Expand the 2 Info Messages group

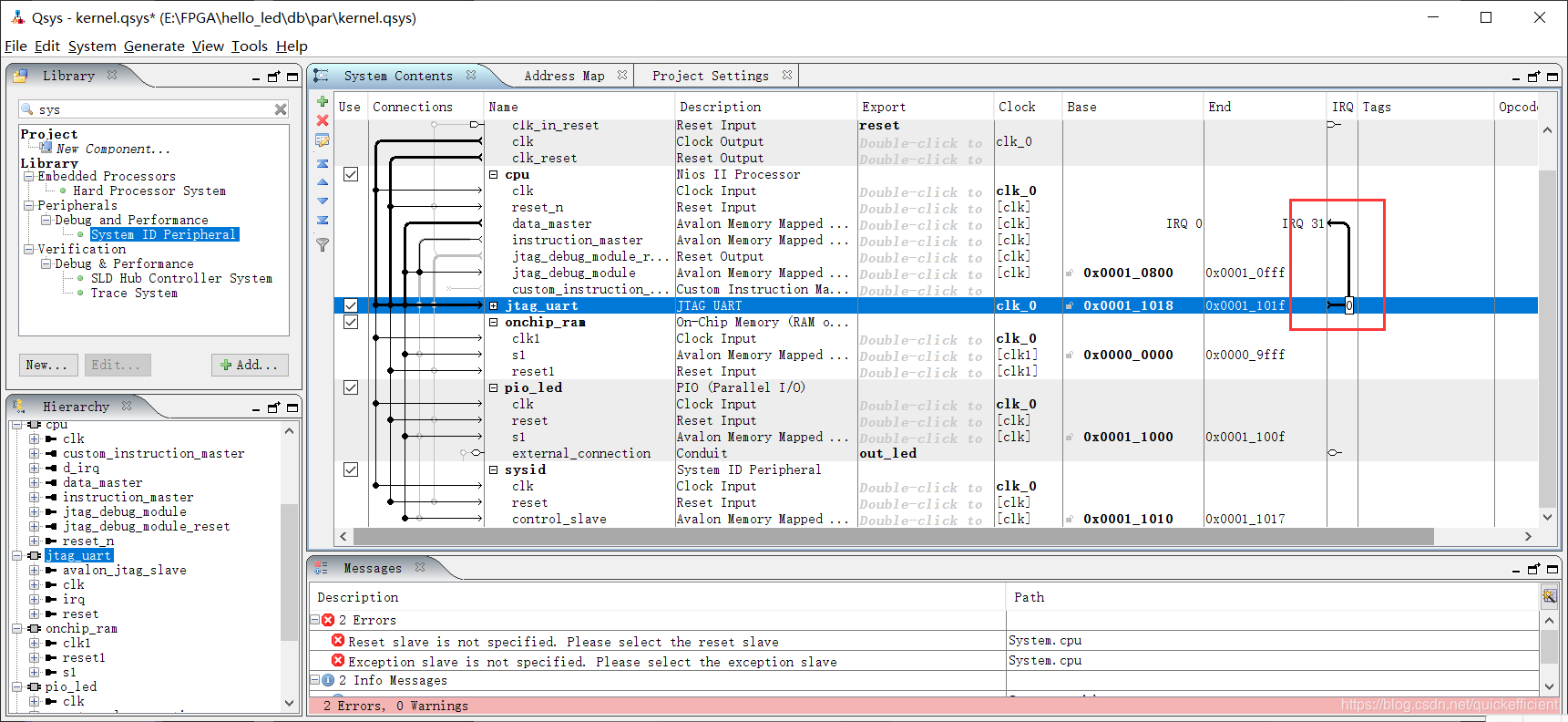click(315, 680)
